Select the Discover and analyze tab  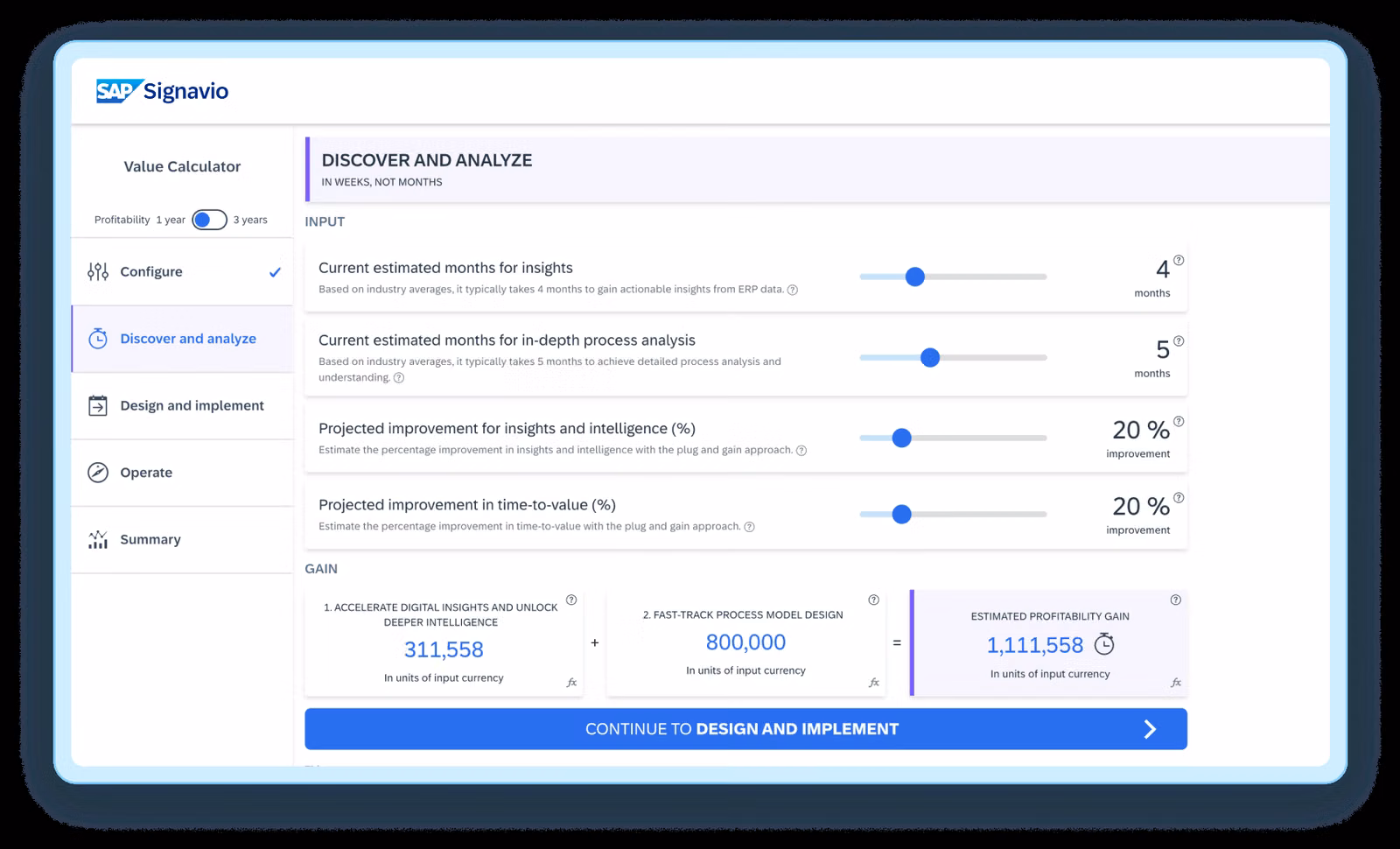(187, 339)
